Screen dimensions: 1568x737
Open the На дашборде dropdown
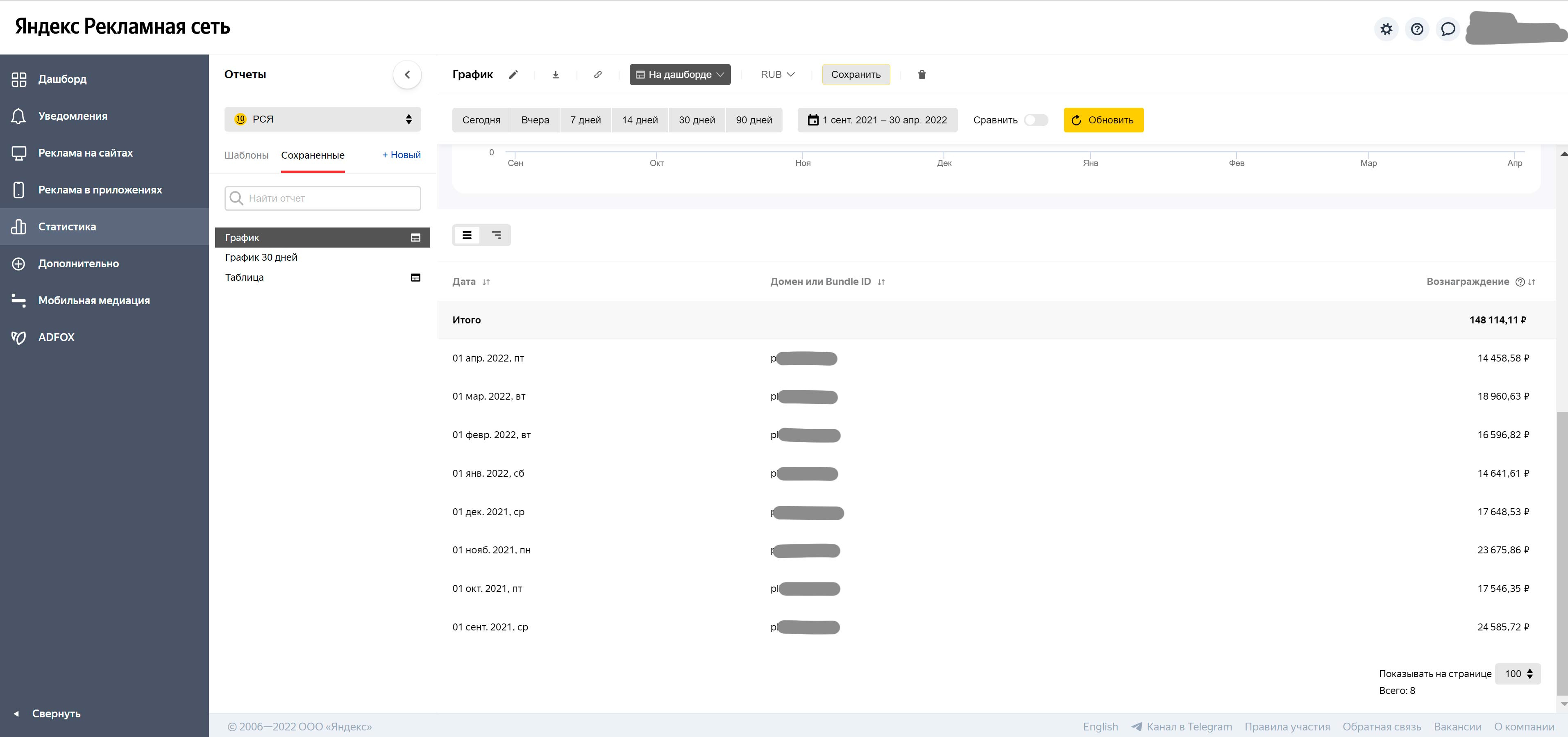(x=679, y=74)
